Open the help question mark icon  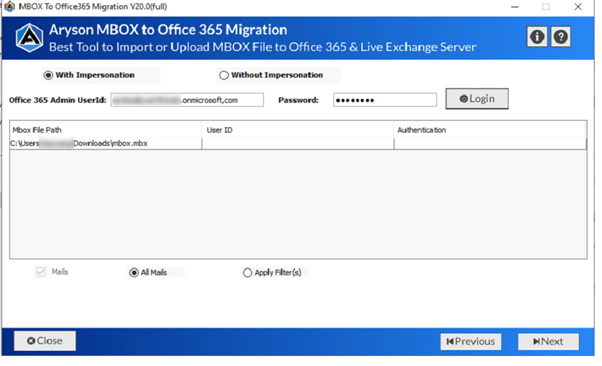pos(561,37)
